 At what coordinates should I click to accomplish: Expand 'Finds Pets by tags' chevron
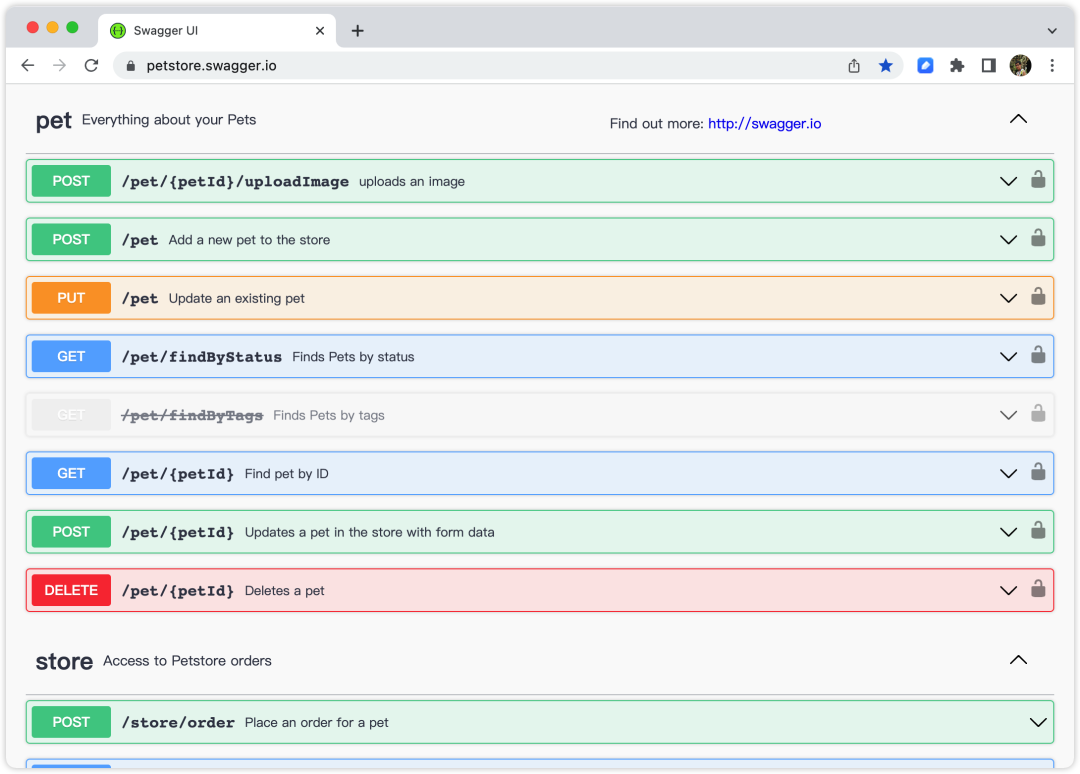[x=1008, y=415]
